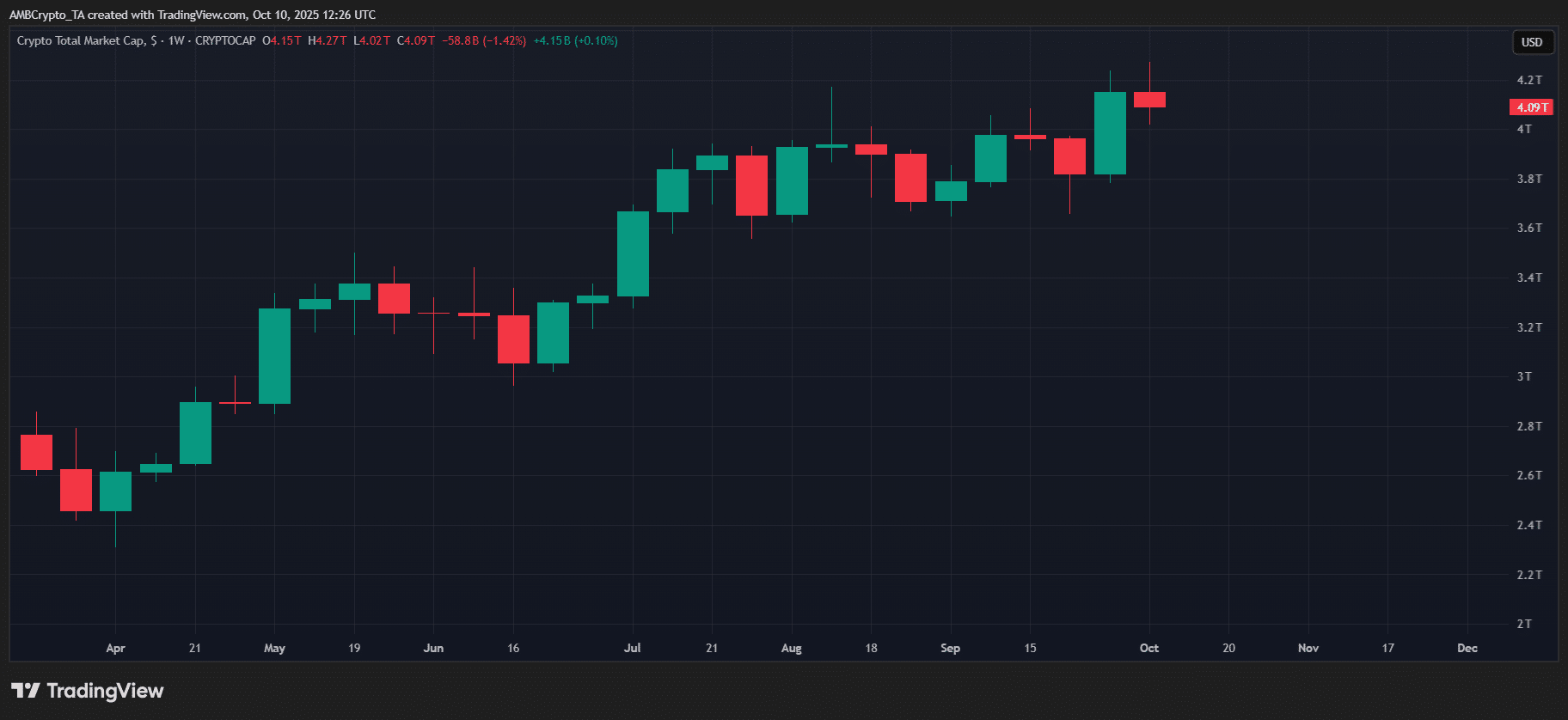Click the -58.8B (-1.42%) change value
Image resolution: width=1568 pixels, height=720 pixels.
point(484,40)
